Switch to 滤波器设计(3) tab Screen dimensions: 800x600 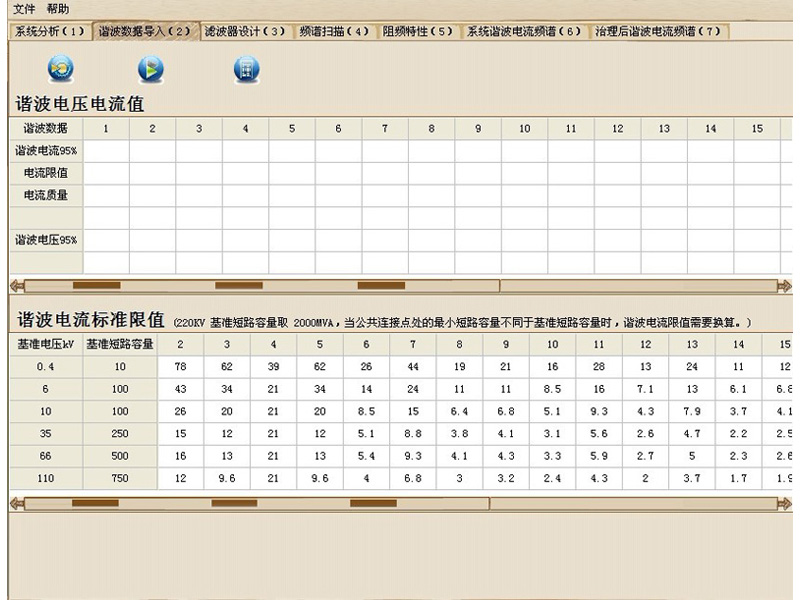coord(245,31)
